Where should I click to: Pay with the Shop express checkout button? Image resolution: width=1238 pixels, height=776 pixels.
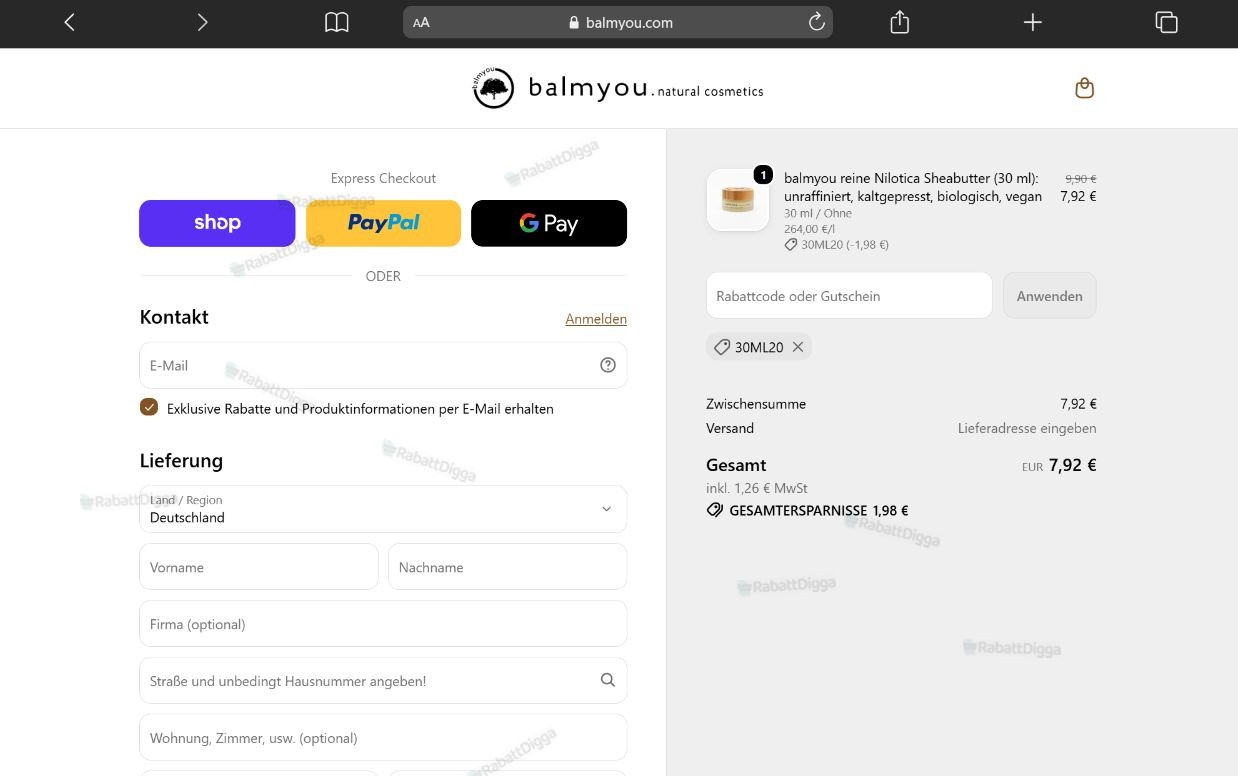pyautogui.click(x=217, y=223)
